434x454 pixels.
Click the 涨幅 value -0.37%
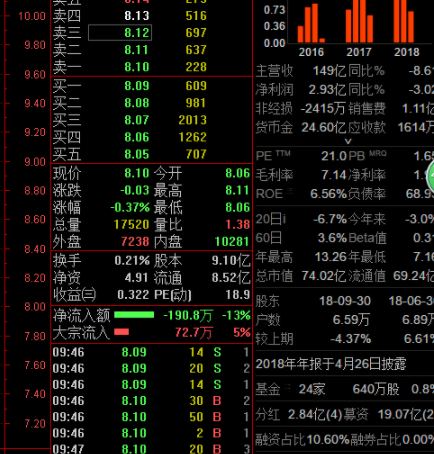point(130,208)
